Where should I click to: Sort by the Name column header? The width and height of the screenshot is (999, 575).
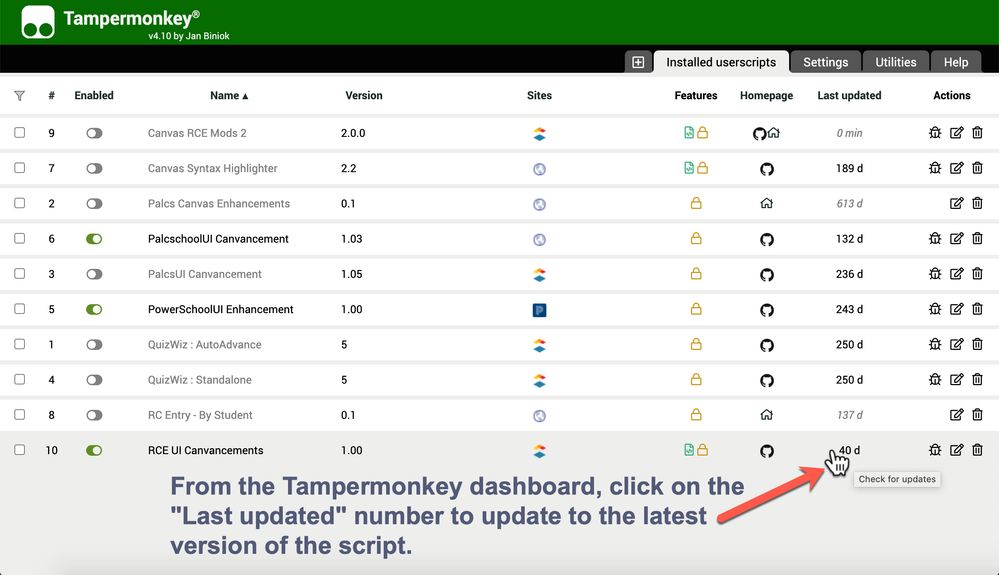click(x=228, y=96)
